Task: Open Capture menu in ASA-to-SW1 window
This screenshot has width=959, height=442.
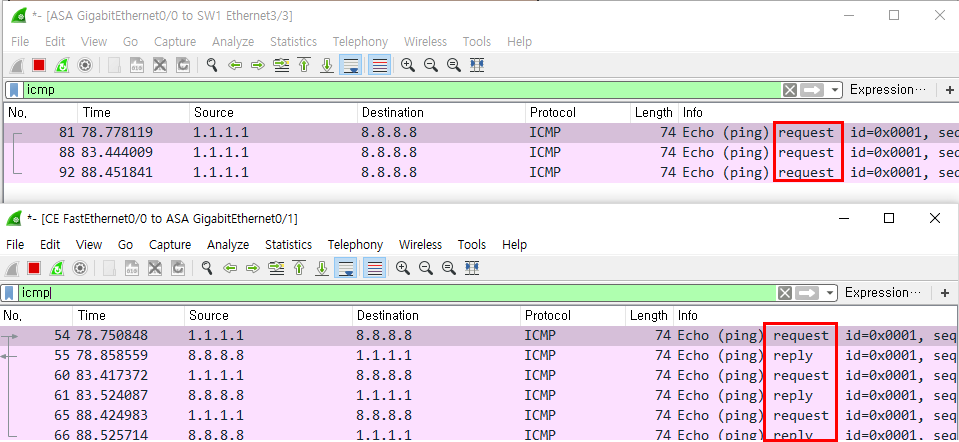Action: 175,42
